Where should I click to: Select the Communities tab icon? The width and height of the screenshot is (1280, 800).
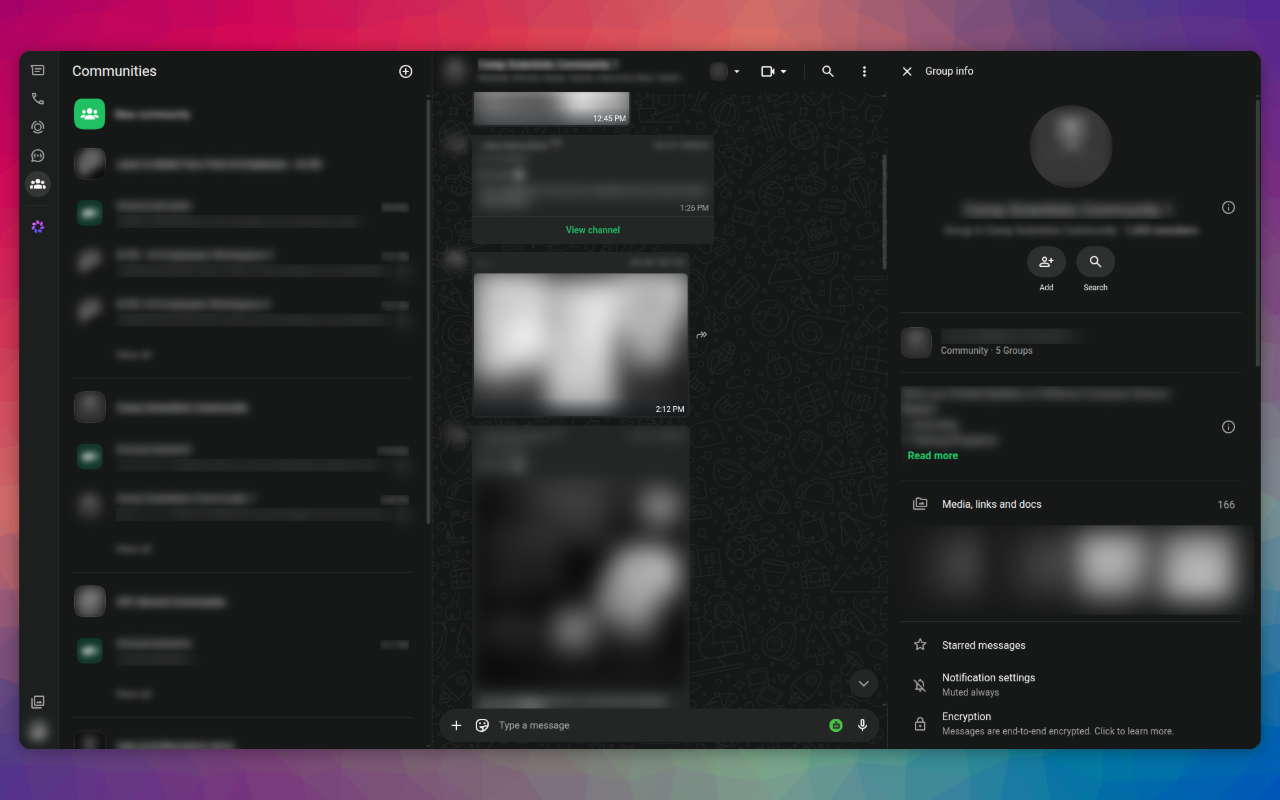(x=38, y=184)
